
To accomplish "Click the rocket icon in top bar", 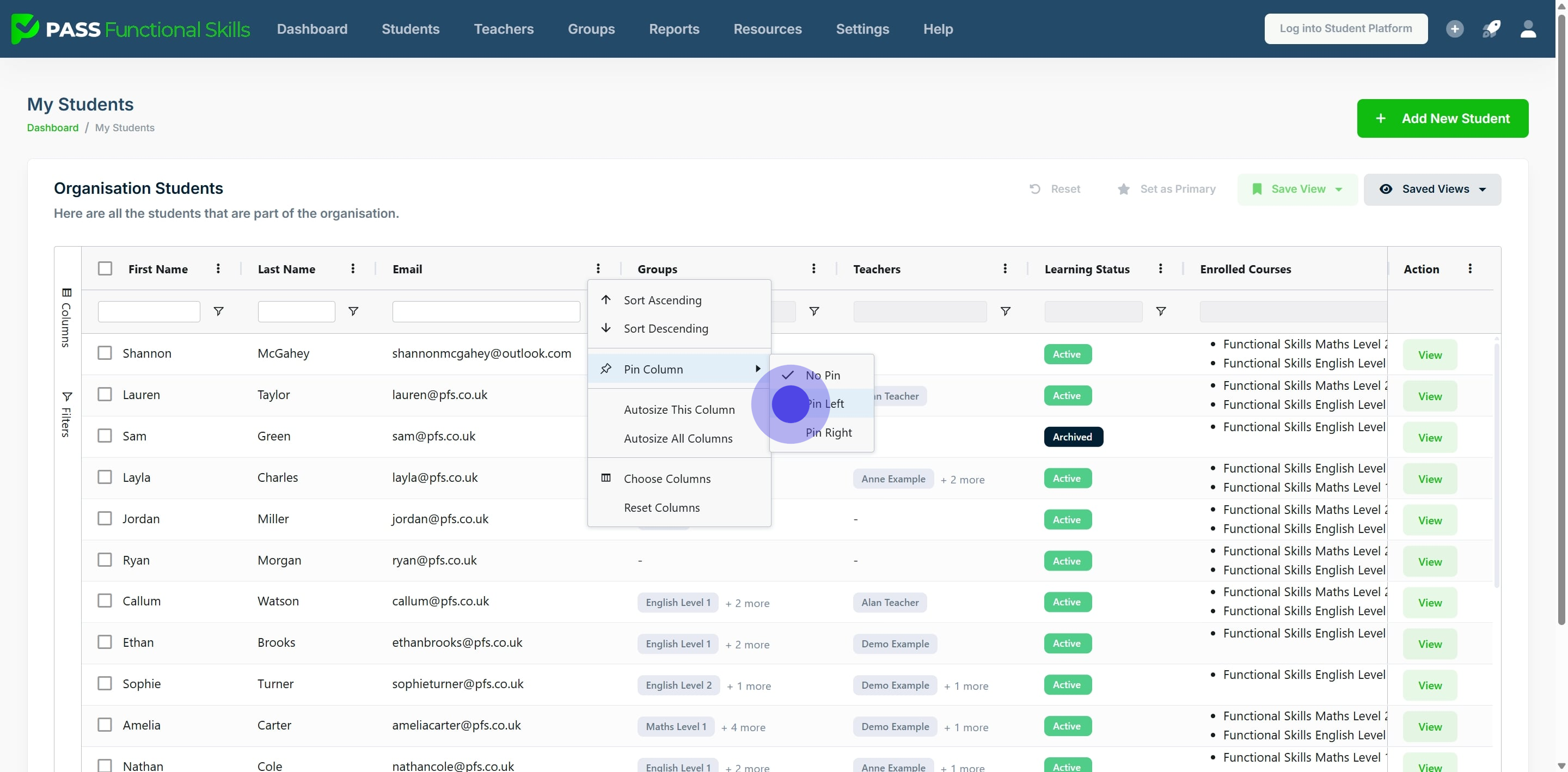I will pyautogui.click(x=1491, y=29).
